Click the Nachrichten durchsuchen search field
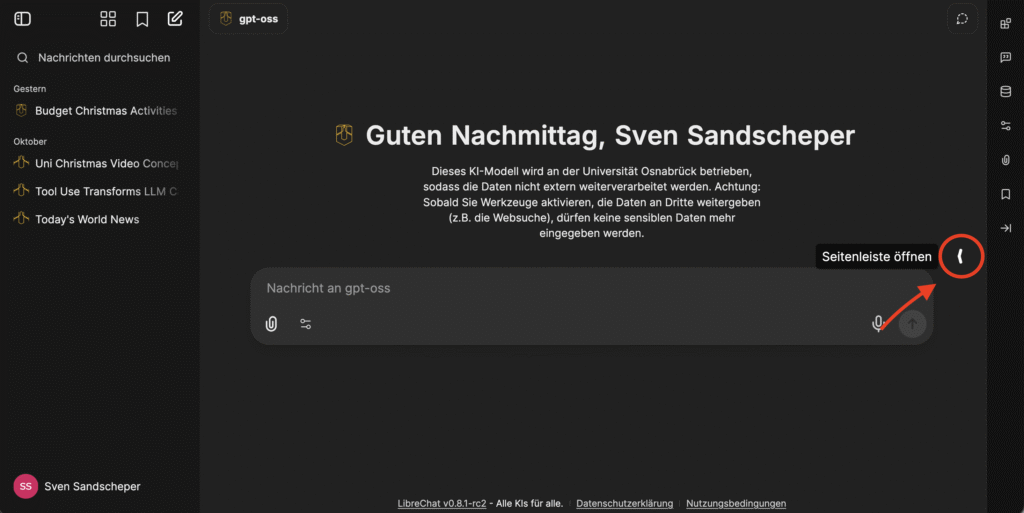 point(104,58)
